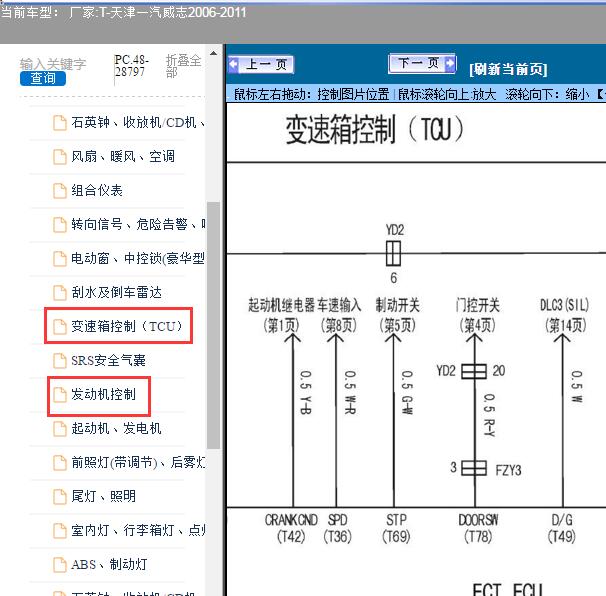The image size is (606, 596).
Task: Click document icon beside SRS安全气囊
Action: [x=60, y=361]
